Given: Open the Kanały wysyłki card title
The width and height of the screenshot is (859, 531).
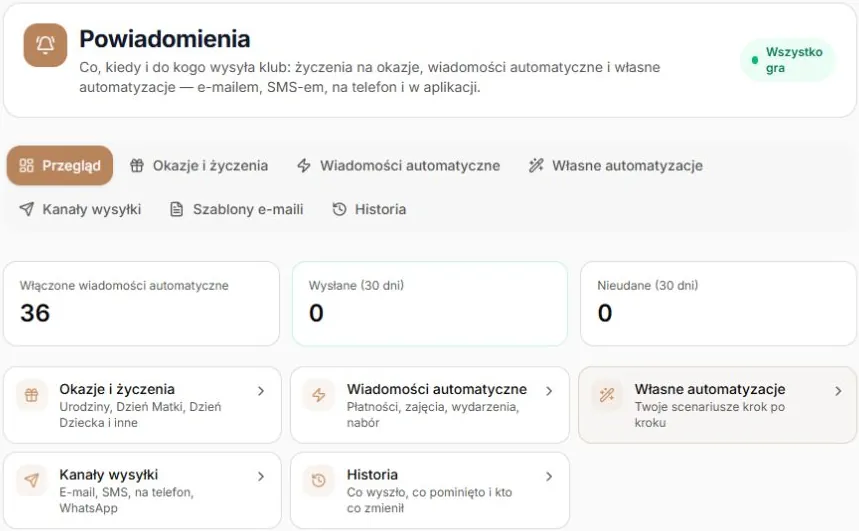Looking at the screenshot, I should 108,475.
